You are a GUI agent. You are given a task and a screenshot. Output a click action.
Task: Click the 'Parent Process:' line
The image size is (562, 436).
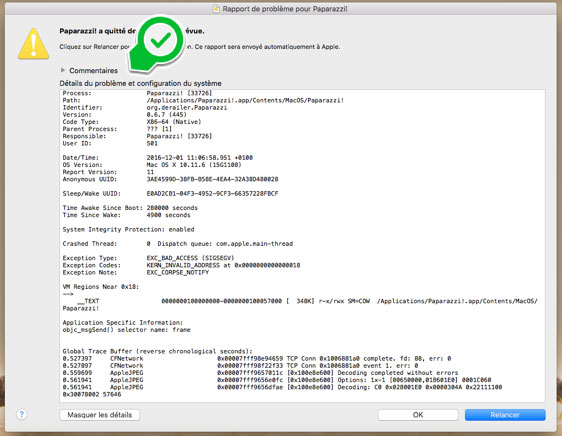point(117,129)
